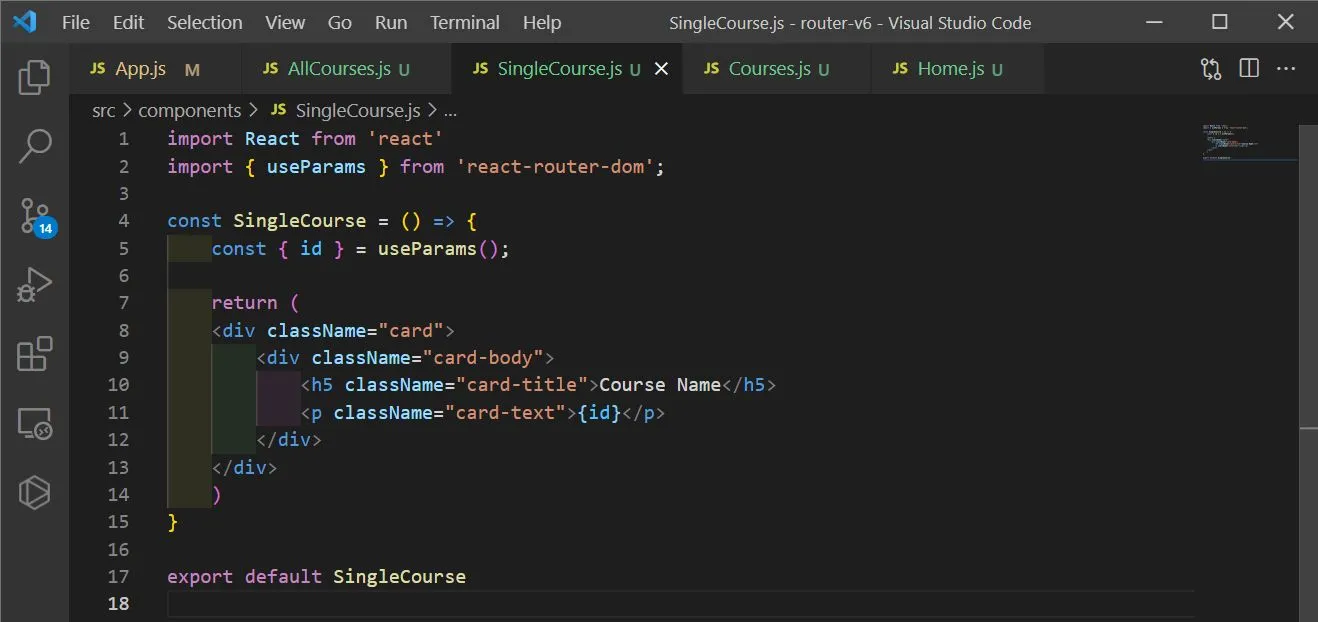The image size is (1318, 622).
Task: Switch to the AllCourses.js tab
Action: pyautogui.click(x=346, y=69)
